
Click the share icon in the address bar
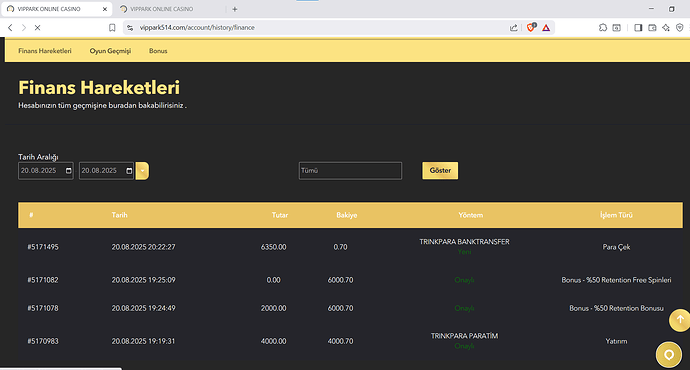click(x=514, y=28)
